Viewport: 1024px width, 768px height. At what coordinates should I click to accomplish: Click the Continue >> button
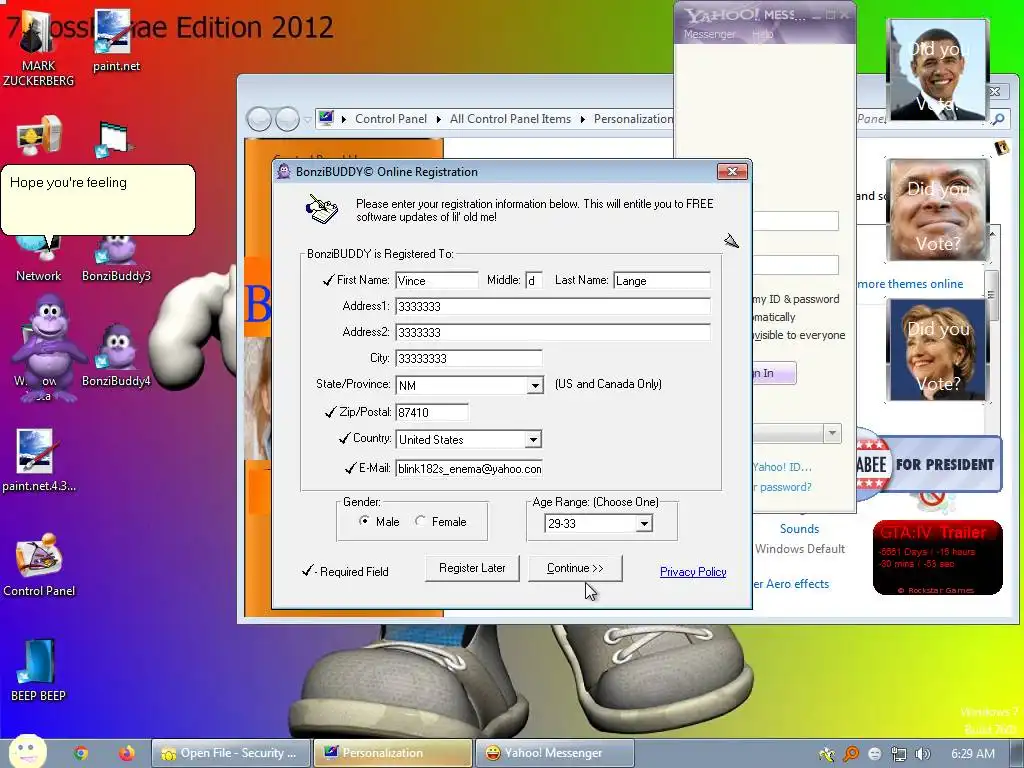(x=575, y=568)
